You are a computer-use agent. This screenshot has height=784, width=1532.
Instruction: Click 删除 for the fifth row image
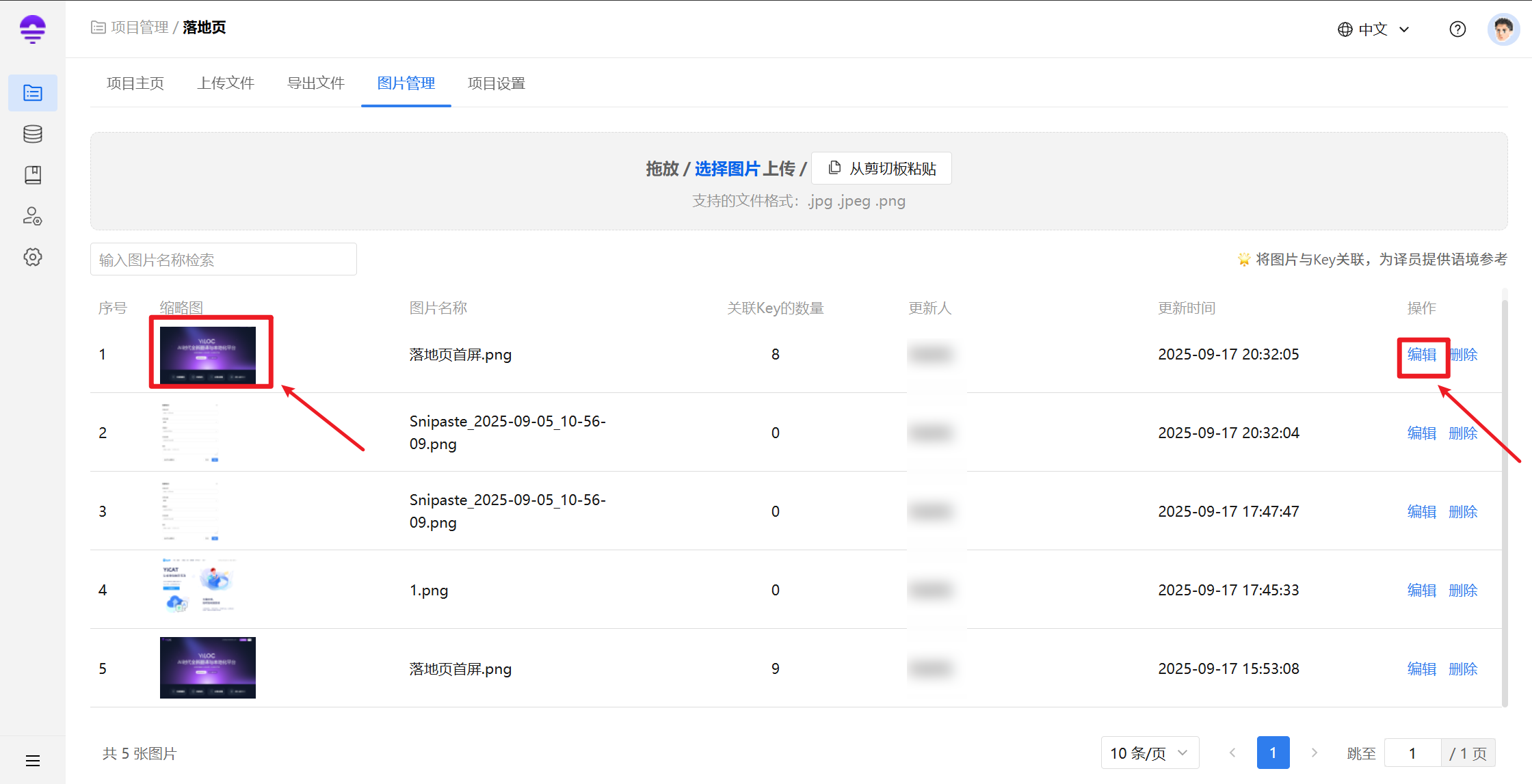point(1463,668)
